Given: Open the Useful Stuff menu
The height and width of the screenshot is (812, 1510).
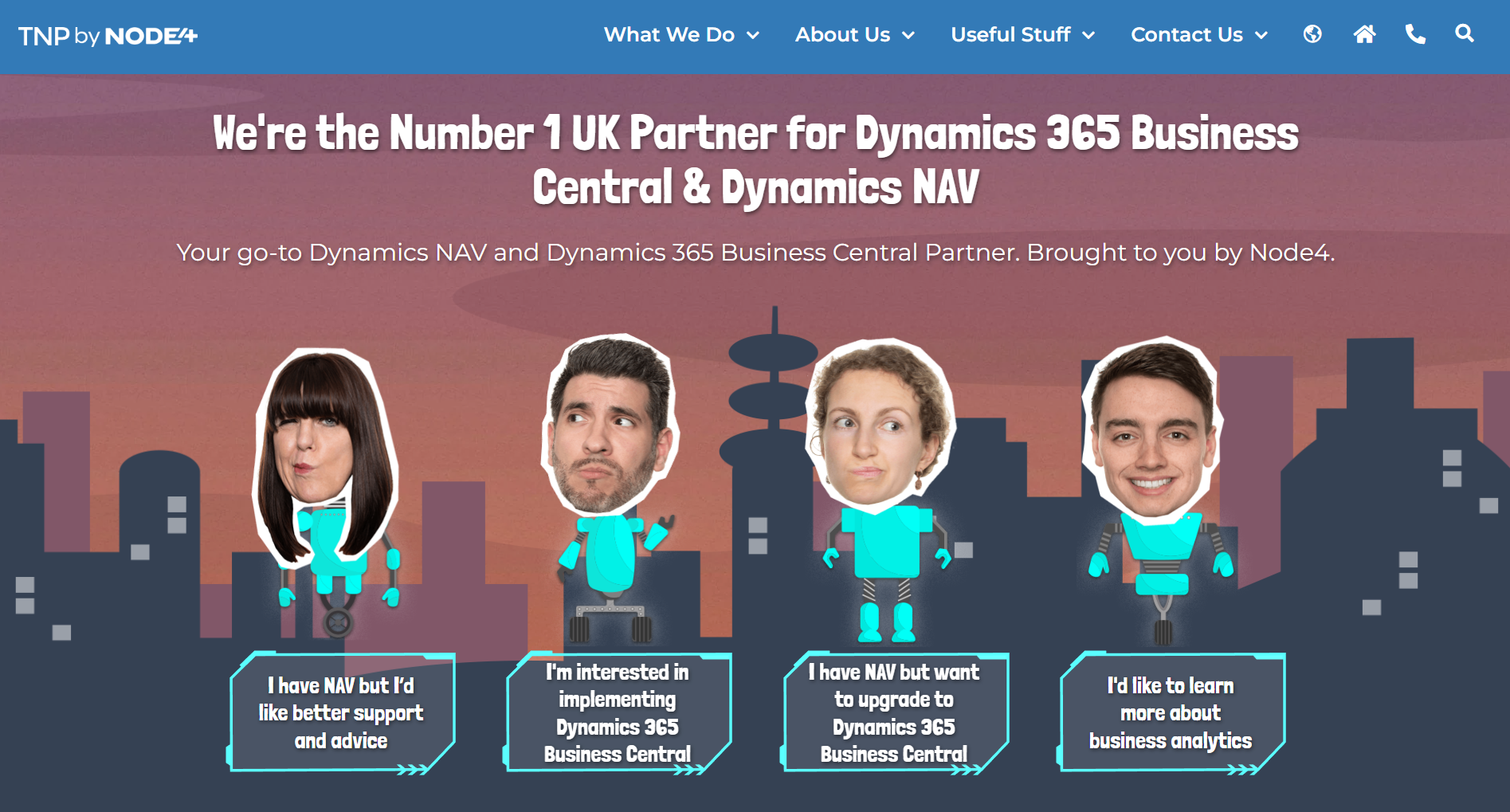Looking at the screenshot, I should (x=1010, y=35).
